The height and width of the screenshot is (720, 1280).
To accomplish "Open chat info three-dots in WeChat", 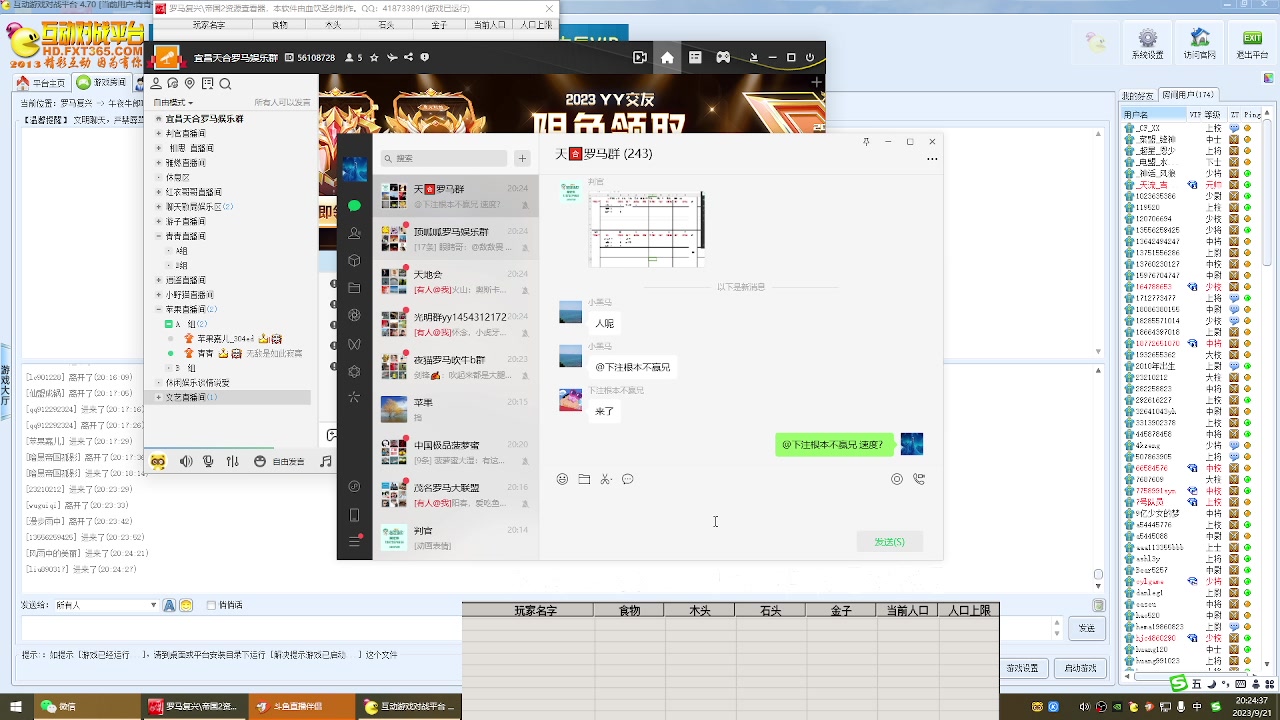I will [932, 159].
